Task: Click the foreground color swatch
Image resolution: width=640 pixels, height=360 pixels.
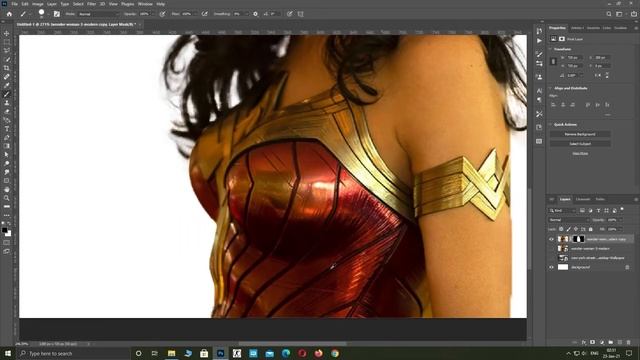Action: pyautogui.click(x=4, y=230)
